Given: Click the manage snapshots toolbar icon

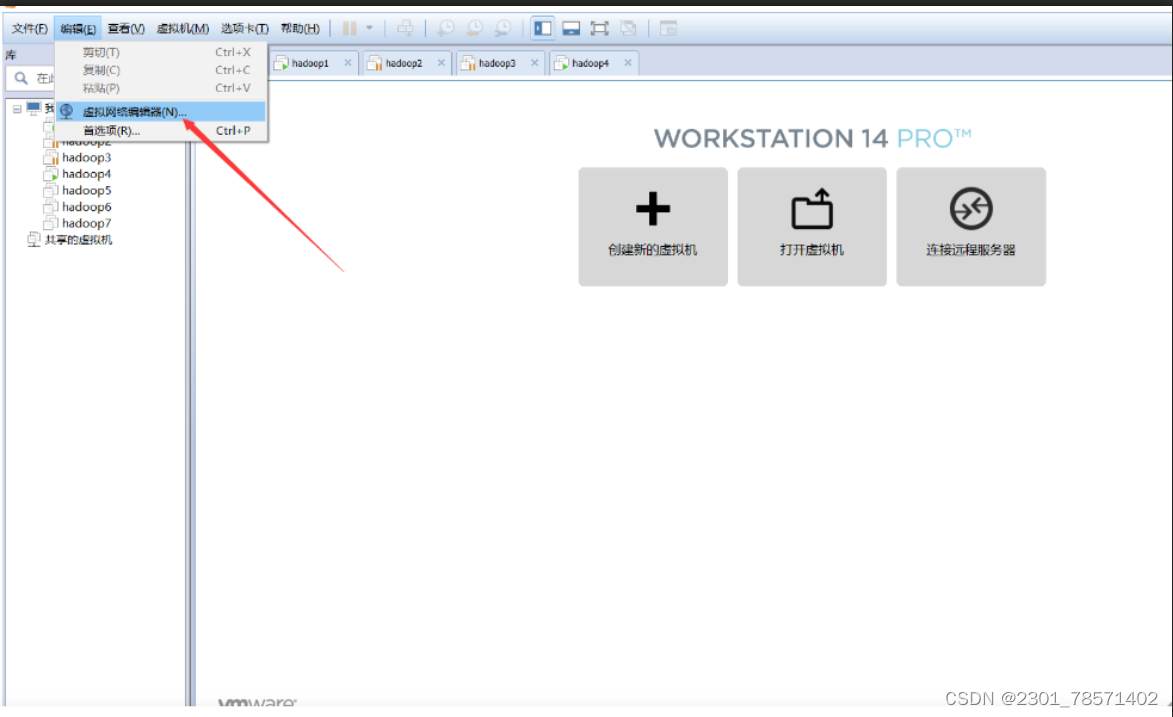Looking at the screenshot, I should click(503, 28).
